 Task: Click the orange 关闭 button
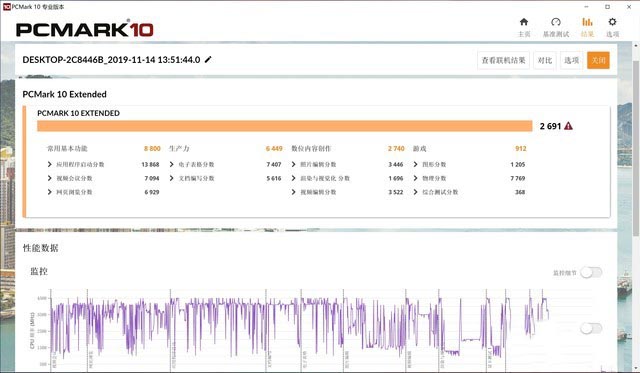coord(598,60)
